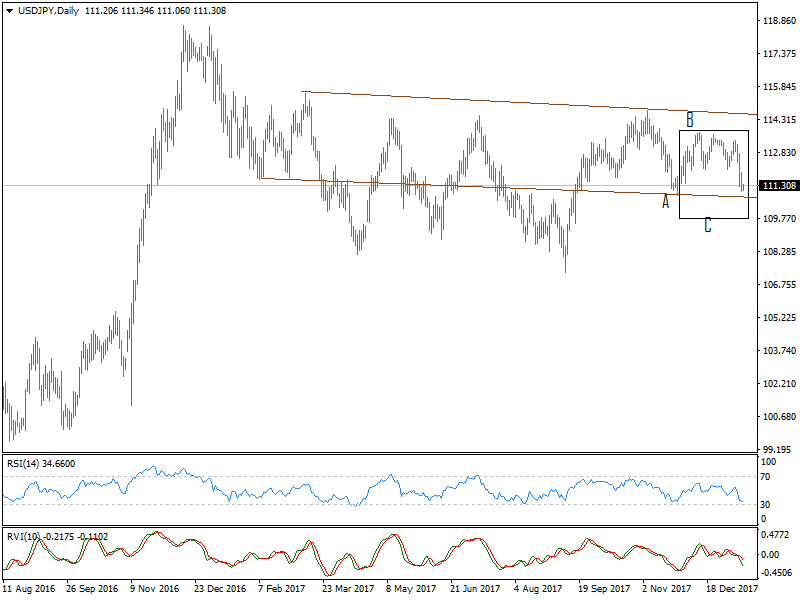Click the 118.864 price on the scale
The image size is (800, 600).
pyautogui.click(x=777, y=21)
